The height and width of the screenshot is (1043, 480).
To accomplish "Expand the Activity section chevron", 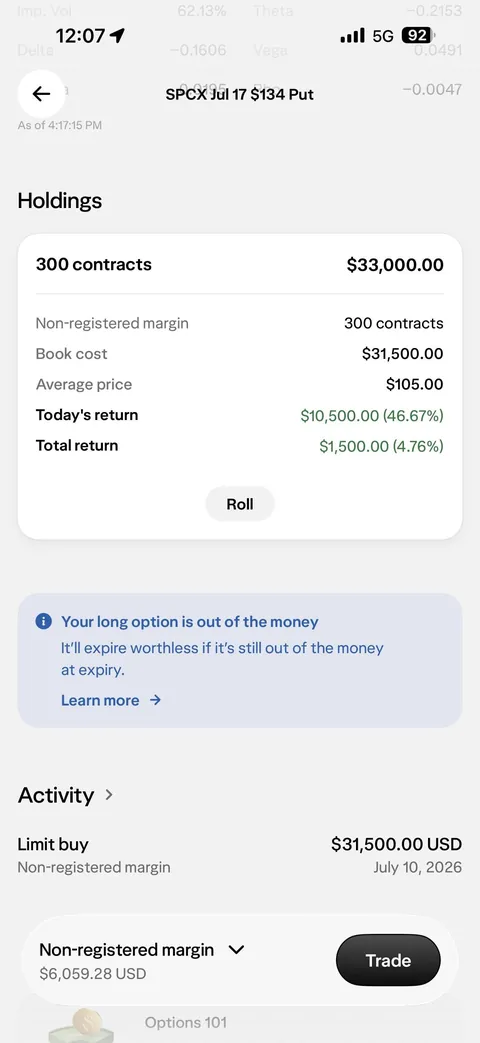I will (x=109, y=794).
